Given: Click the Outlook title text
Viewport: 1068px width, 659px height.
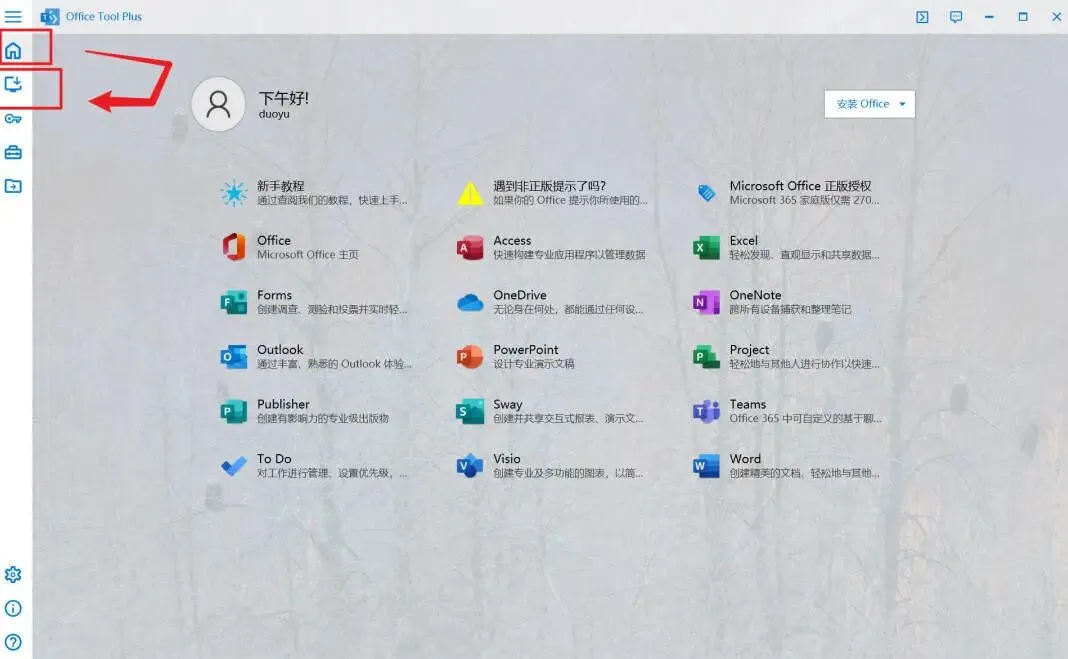Looking at the screenshot, I should coord(280,350).
